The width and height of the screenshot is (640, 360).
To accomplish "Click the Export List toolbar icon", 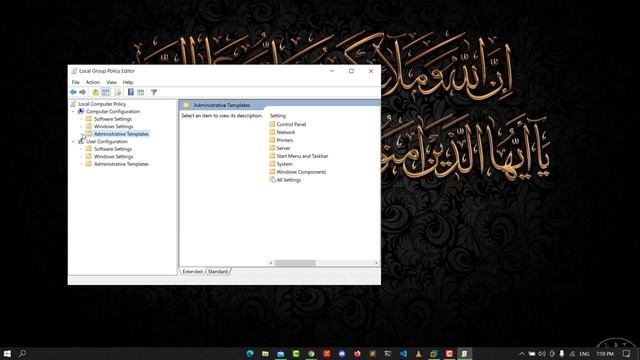I will tap(118, 92).
